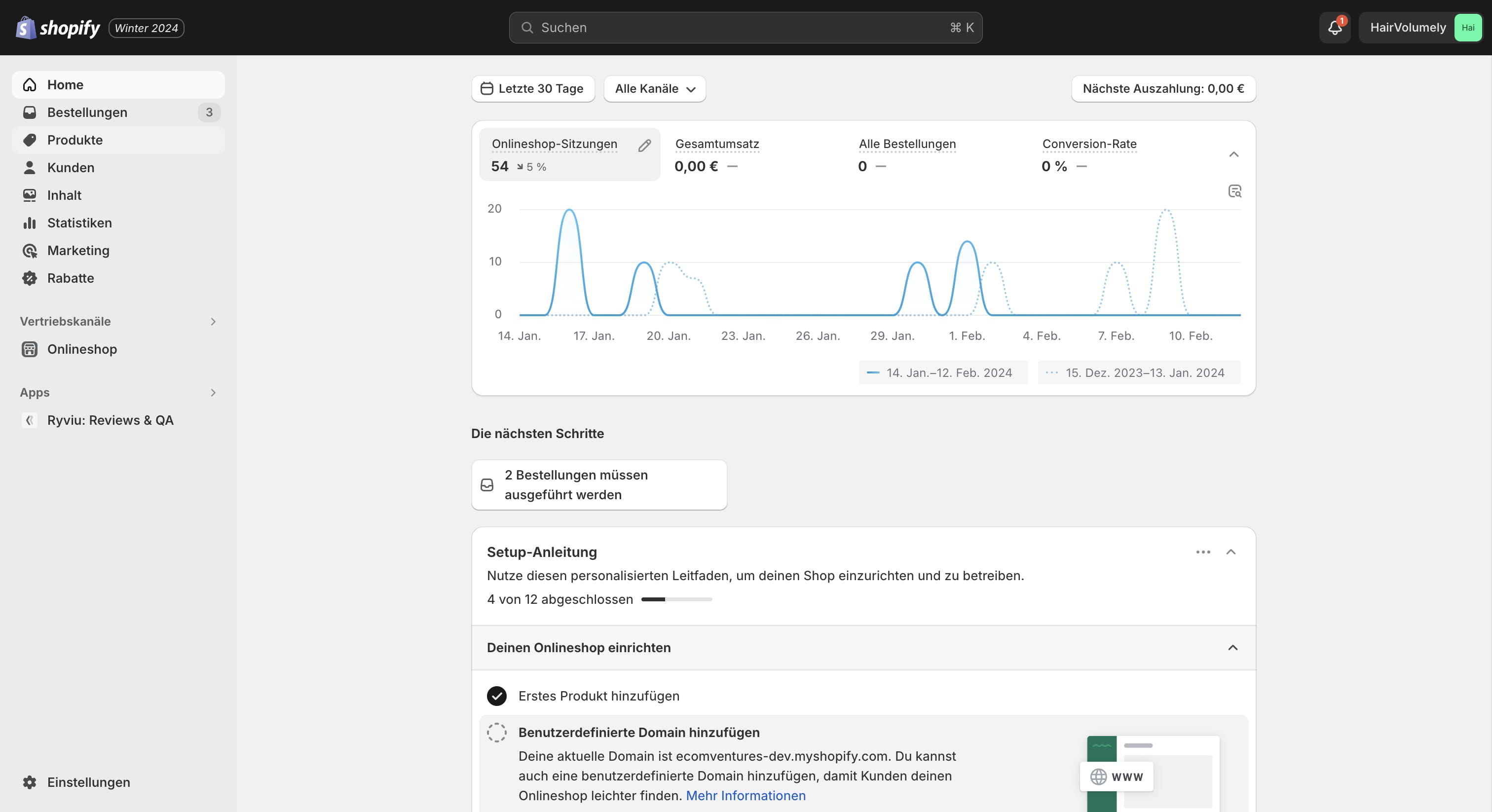Open the report view icon above chart
The image size is (1492, 812).
point(1234,191)
